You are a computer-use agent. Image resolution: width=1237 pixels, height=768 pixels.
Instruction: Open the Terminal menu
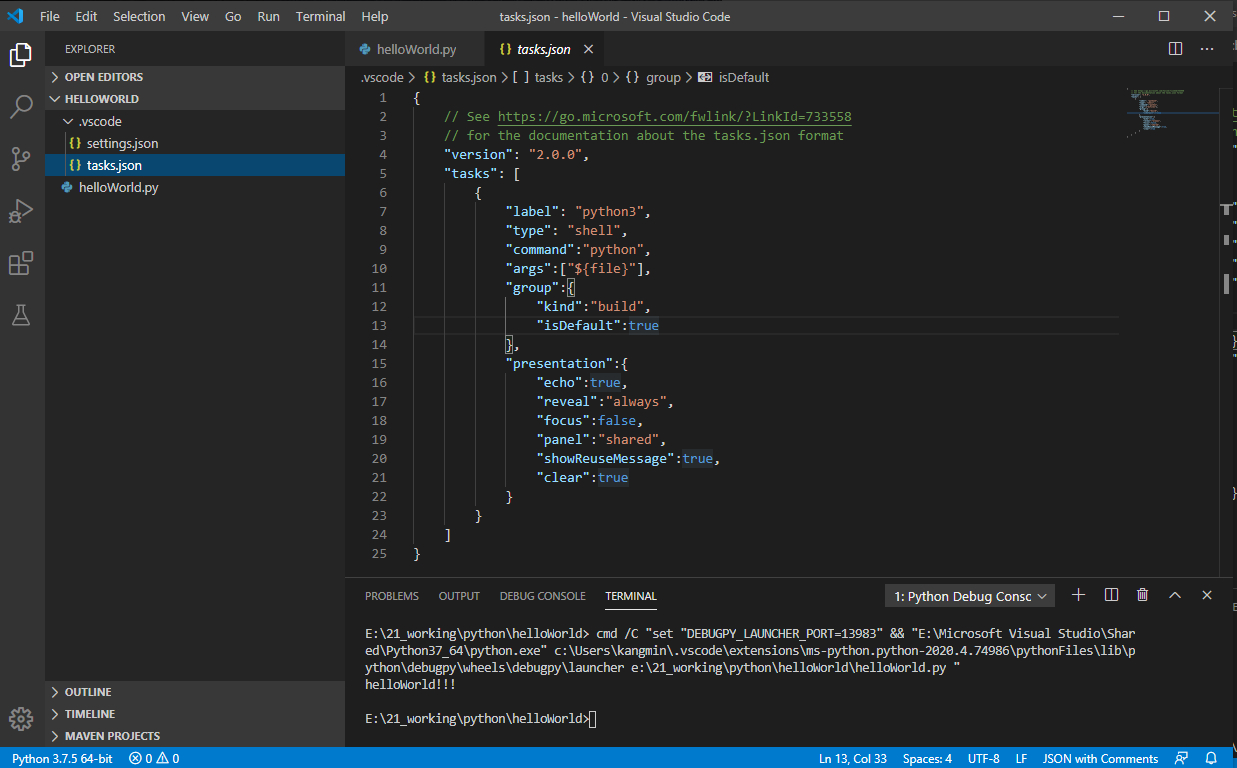(x=321, y=16)
